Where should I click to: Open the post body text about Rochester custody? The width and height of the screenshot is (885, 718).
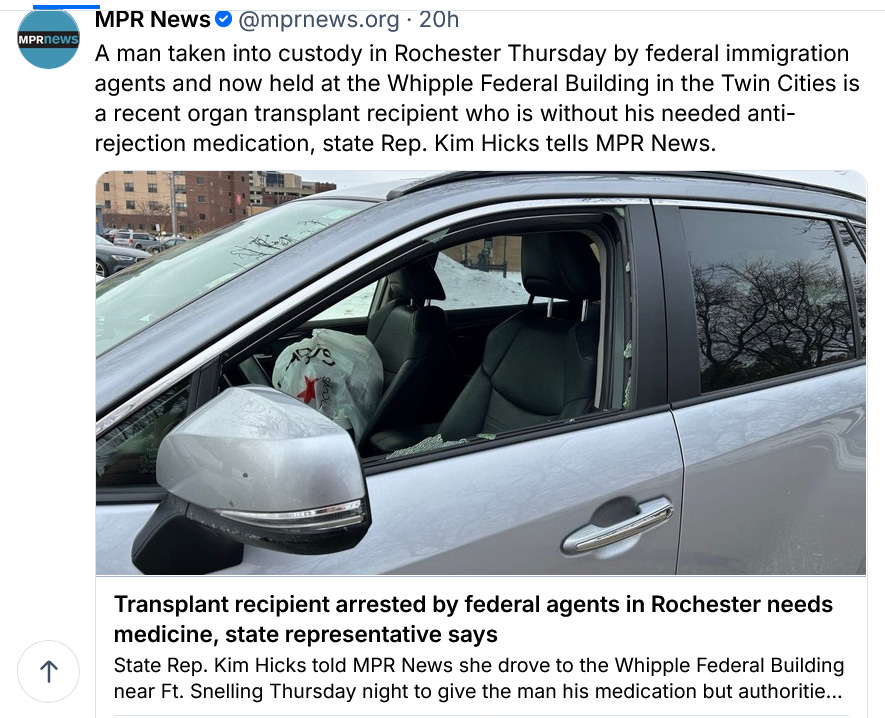(x=477, y=98)
